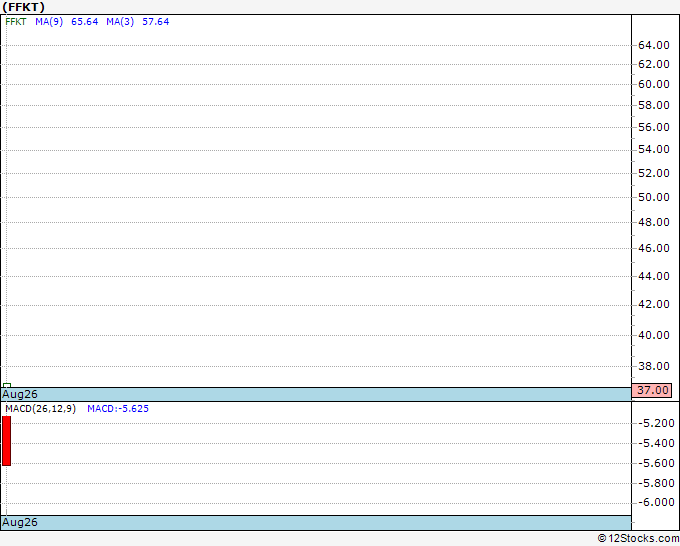Screen dimensions: 680x546
Task: Open the 12Stocks.com copyright link
Action: pos(638,538)
